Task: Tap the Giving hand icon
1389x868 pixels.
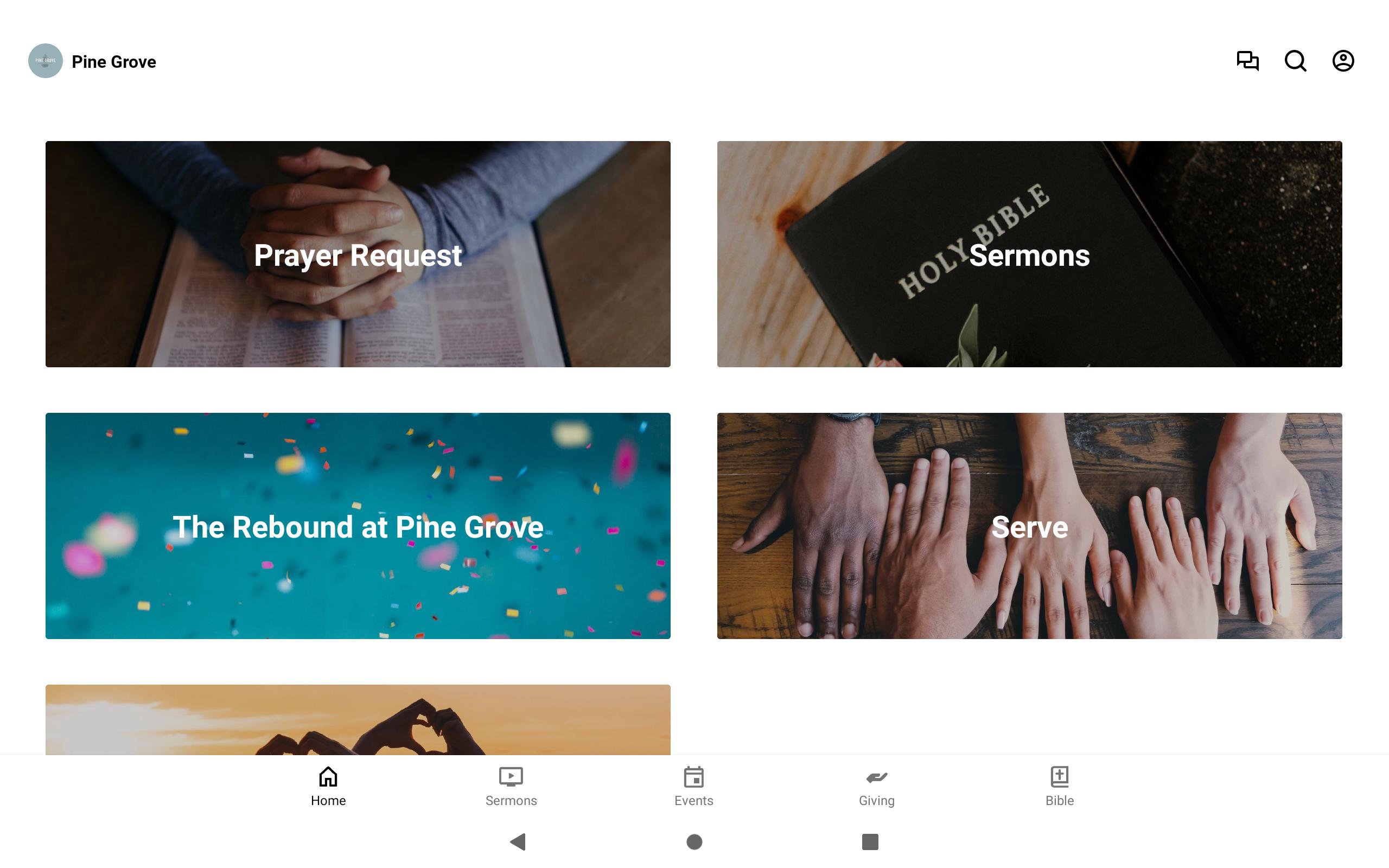Action: click(x=876, y=777)
